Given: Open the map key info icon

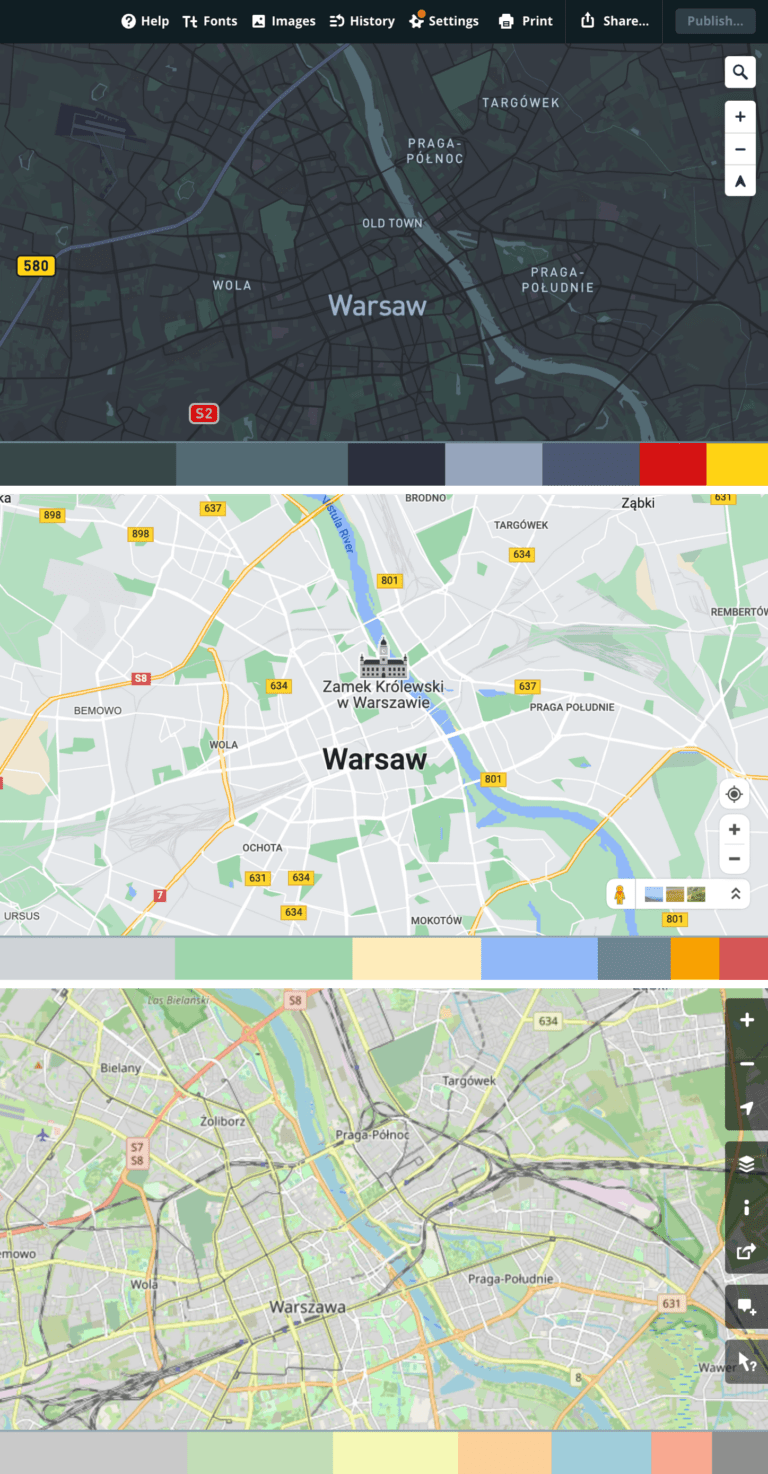Looking at the screenshot, I should 747,1208.
